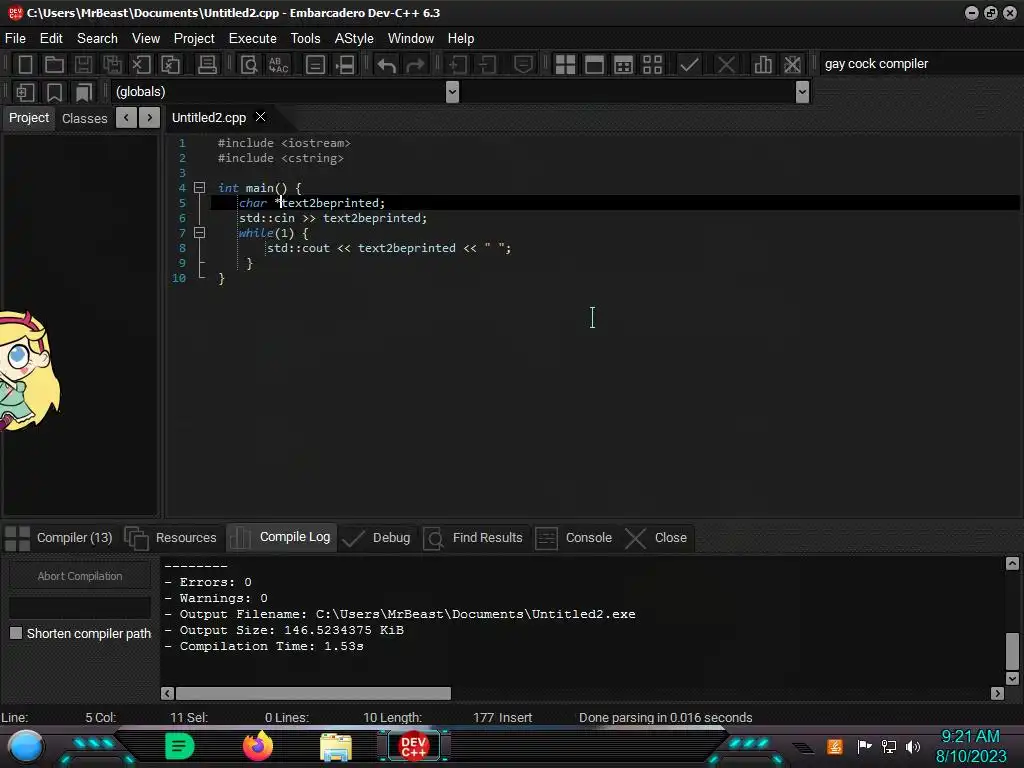Click the Close file toolbar icon
The width and height of the screenshot is (1024, 768).
(141, 64)
